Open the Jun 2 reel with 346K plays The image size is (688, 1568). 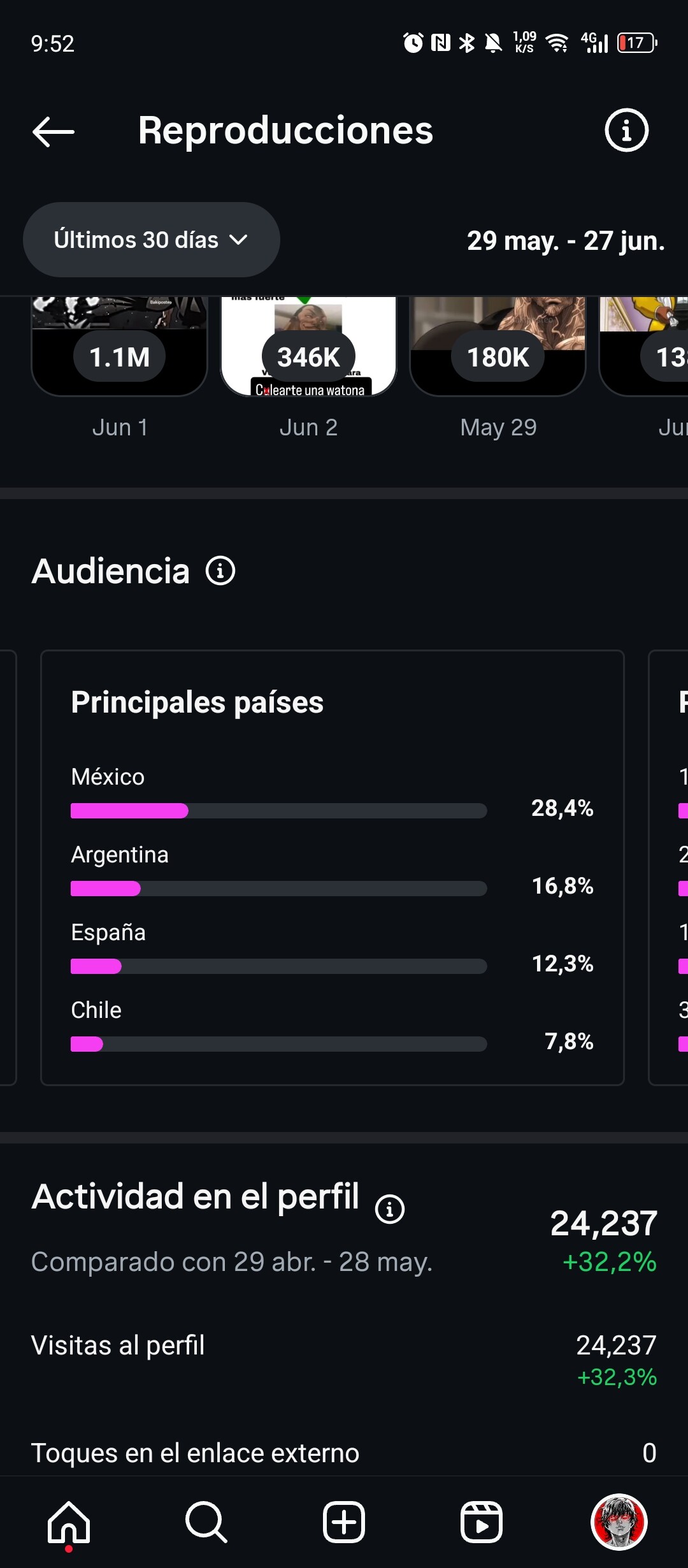pos(308,346)
